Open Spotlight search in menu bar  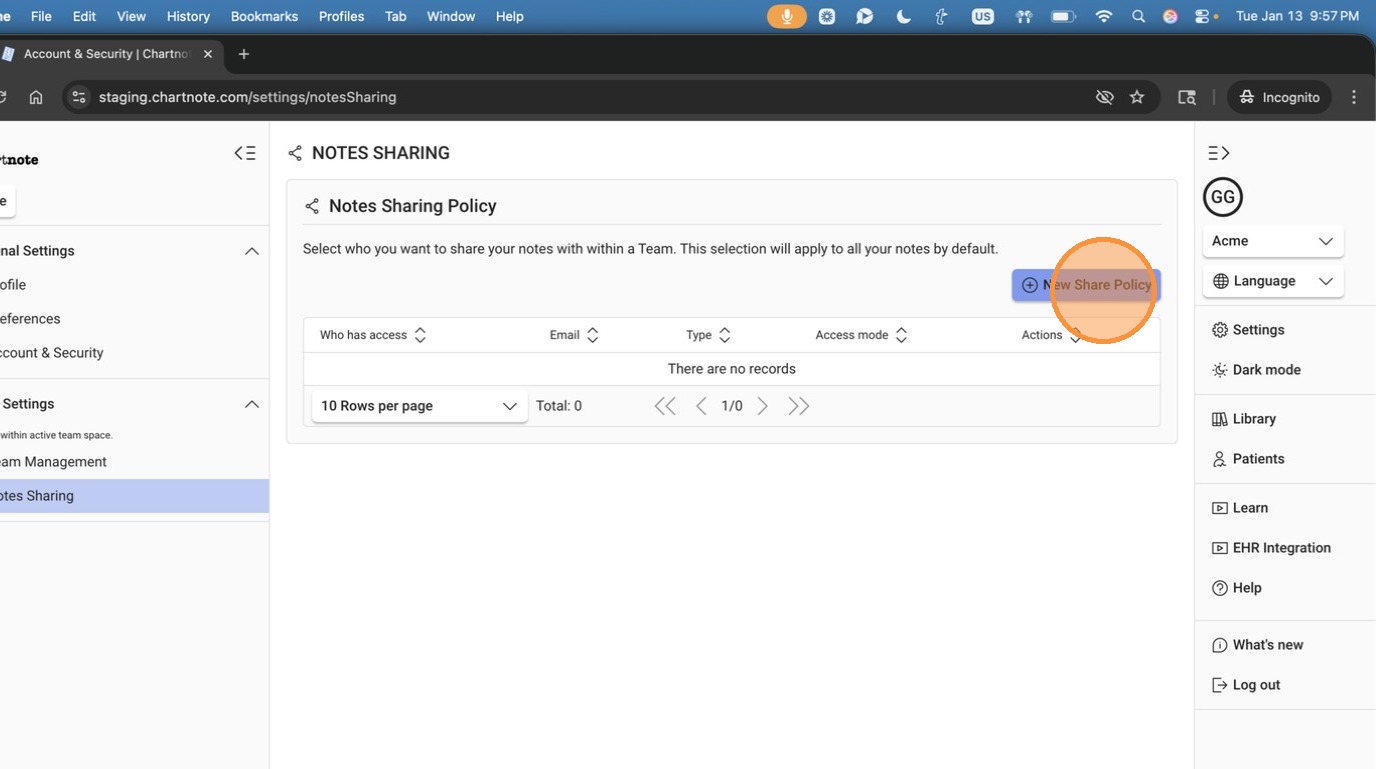click(1138, 16)
